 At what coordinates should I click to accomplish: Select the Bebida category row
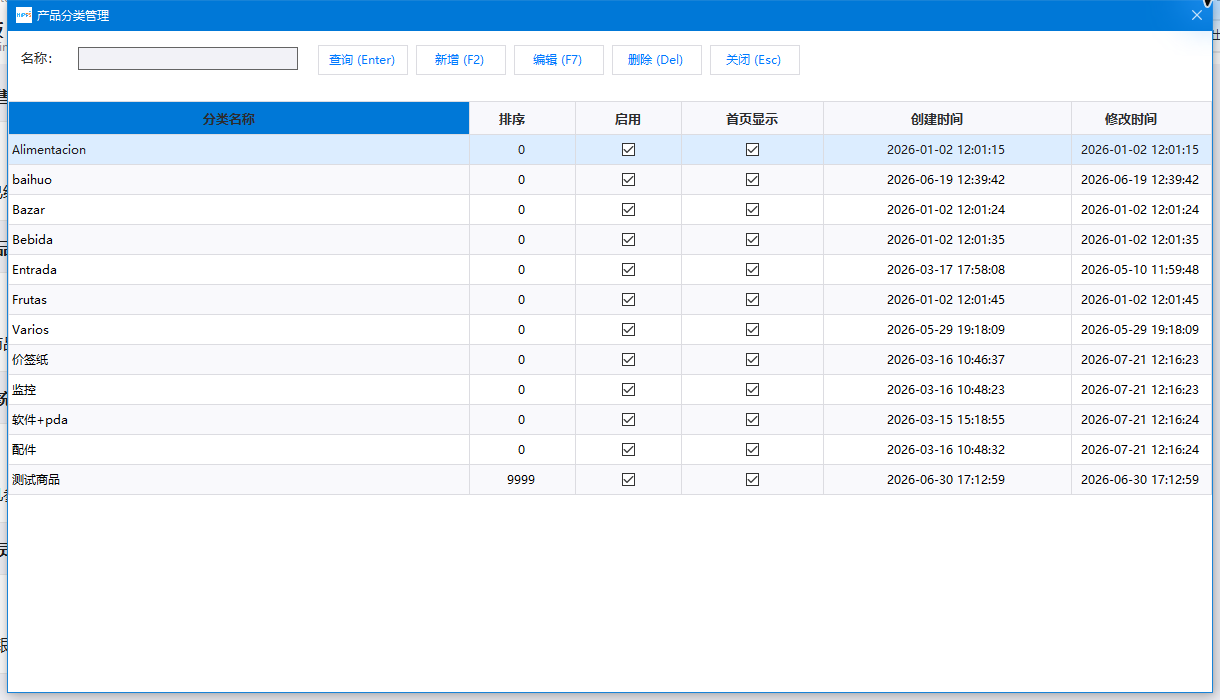610,240
